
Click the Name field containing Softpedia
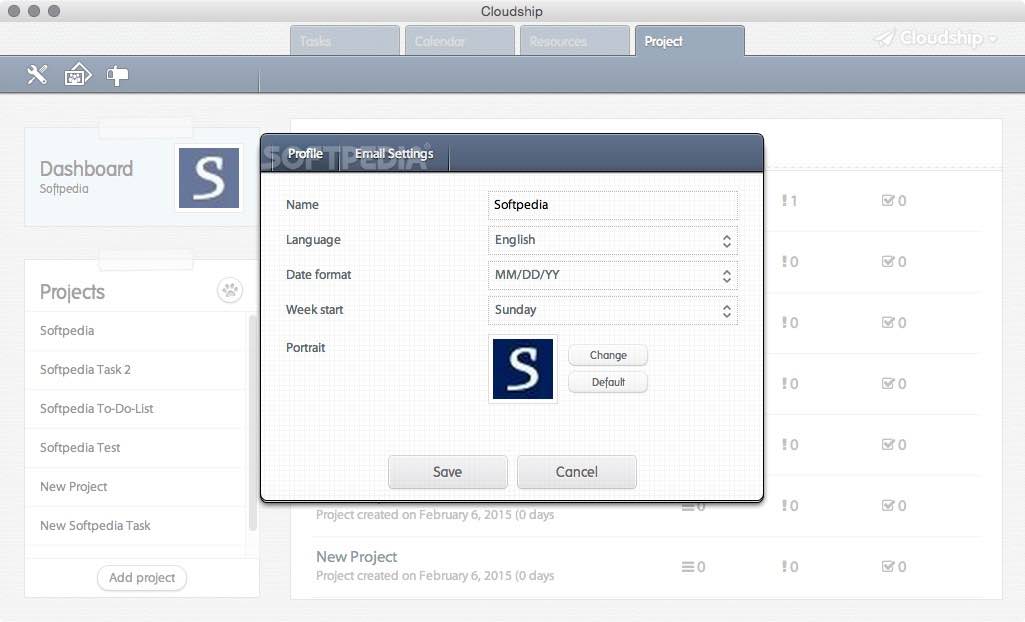click(x=613, y=205)
